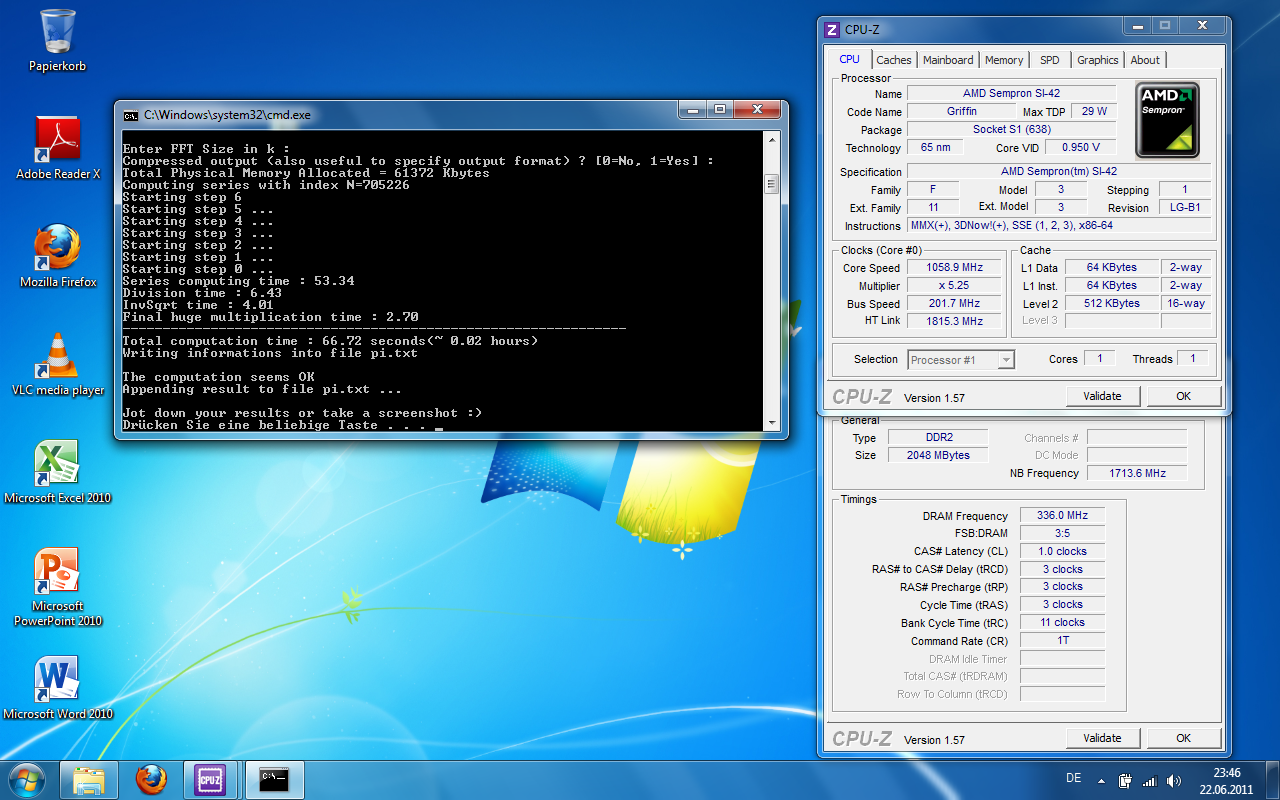The width and height of the screenshot is (1280, 800).
Task: Click the Technology value '65 nm'
Action: pyautogui.click(x=936, y=148)
